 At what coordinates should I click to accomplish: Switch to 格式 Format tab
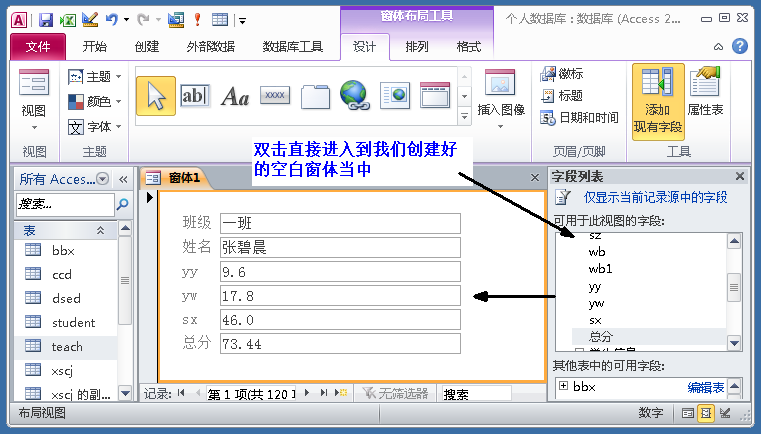pyautogui.click(x=469, y=47)
